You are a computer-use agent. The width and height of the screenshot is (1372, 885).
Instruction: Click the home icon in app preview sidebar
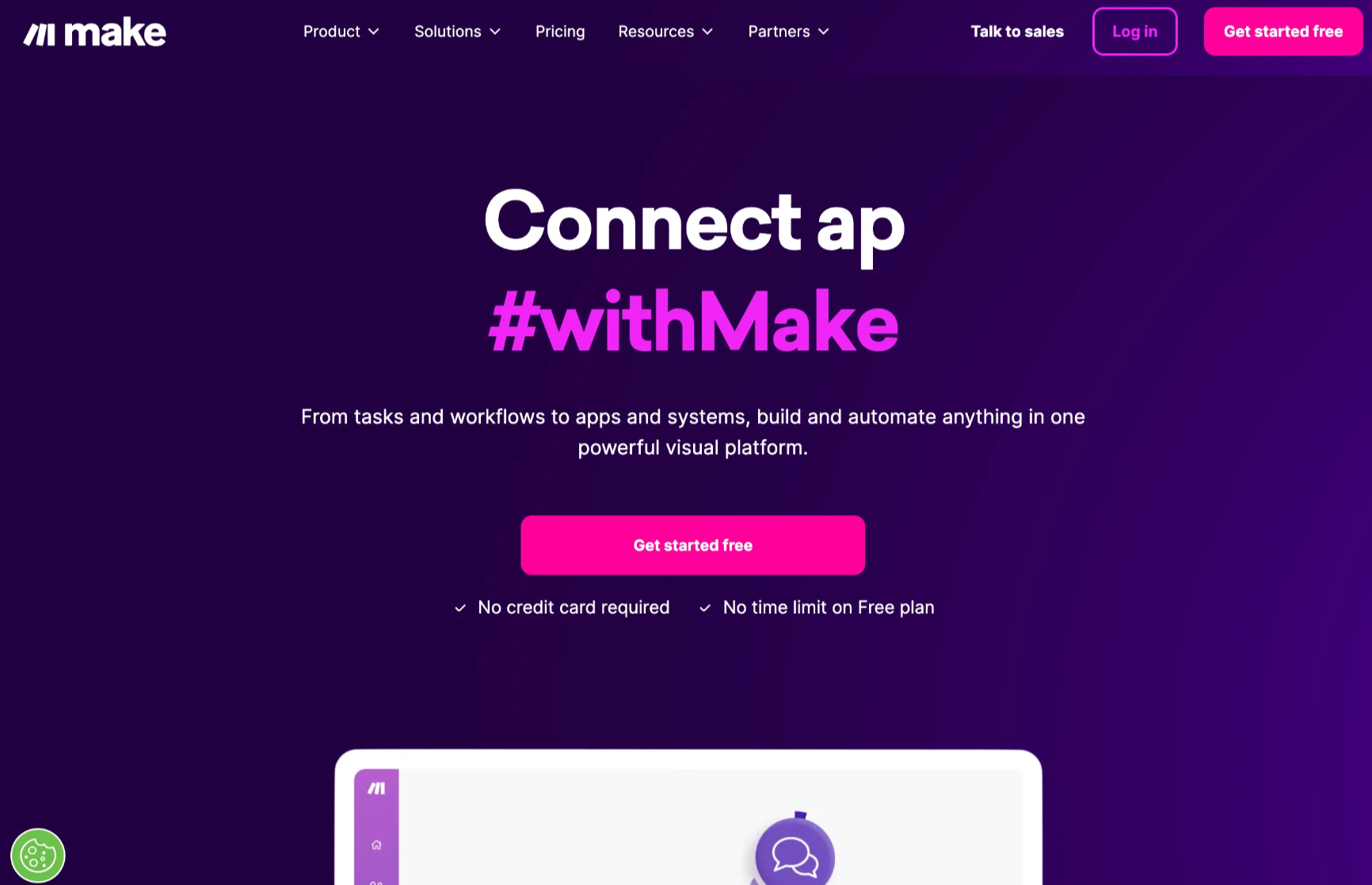tap(376, 845)
